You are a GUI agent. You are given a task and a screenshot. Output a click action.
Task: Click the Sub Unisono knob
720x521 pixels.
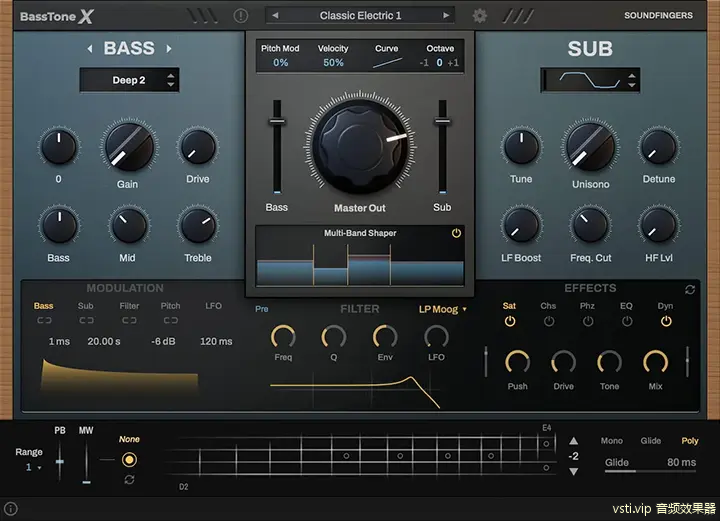point(590,146)
